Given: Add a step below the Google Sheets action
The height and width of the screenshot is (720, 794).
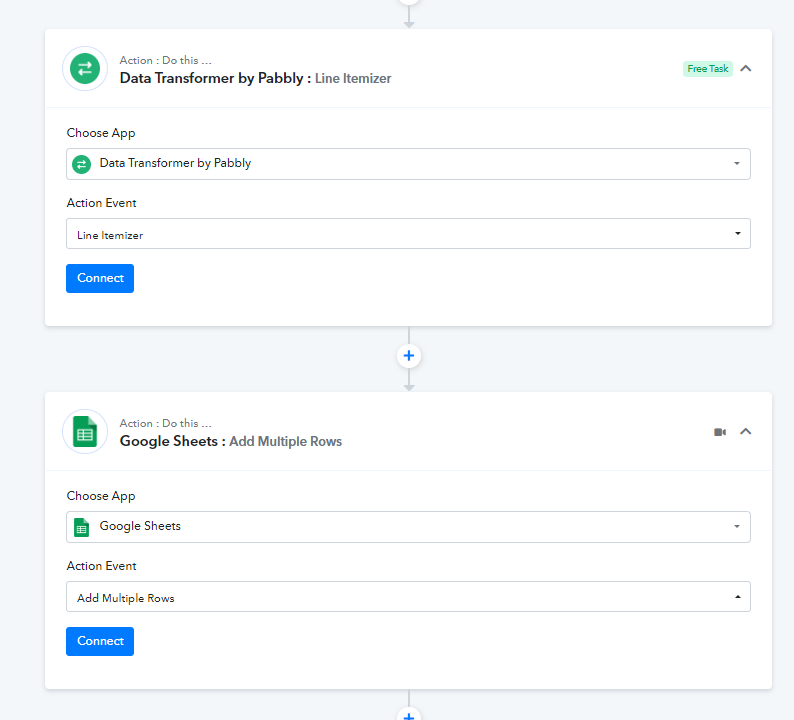Looking at the screenshot, I should (409, 714).
